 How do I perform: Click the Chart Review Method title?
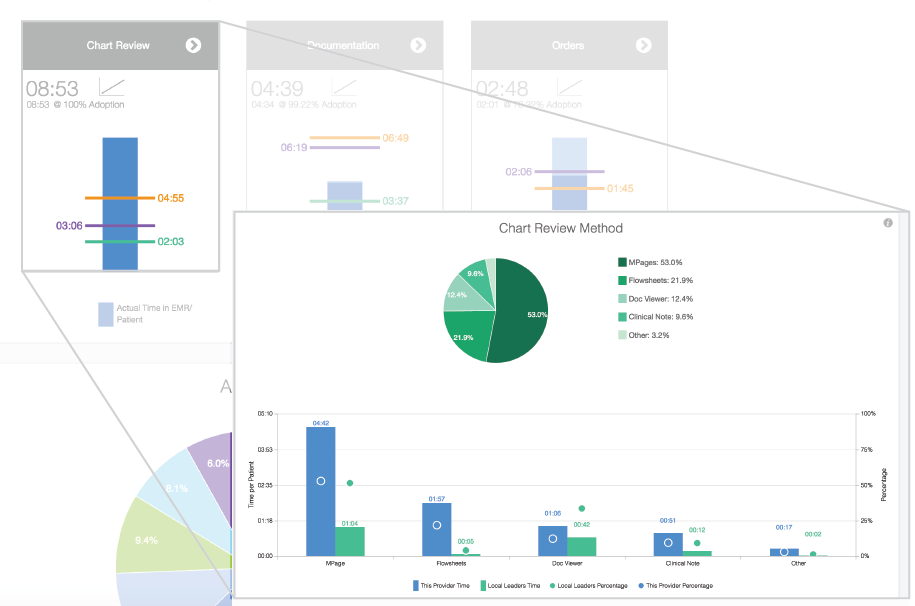(561, 228)
